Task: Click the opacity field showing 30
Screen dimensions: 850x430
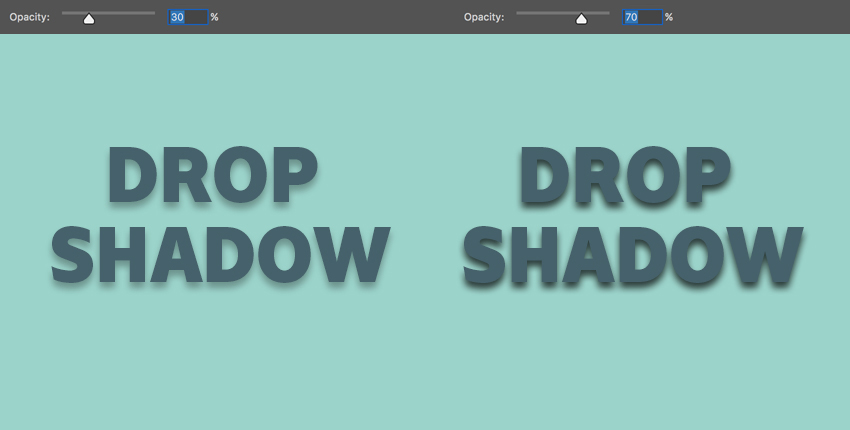Action: (188, 17)
